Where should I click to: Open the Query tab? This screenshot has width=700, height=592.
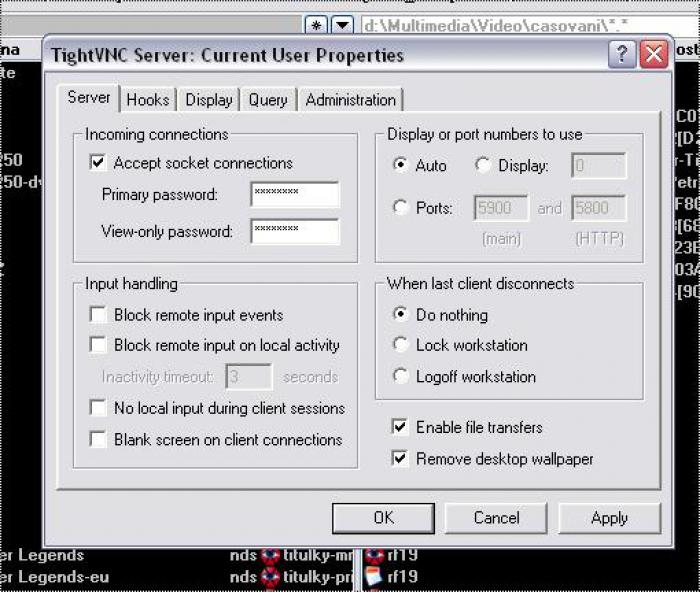click(268, 100)
